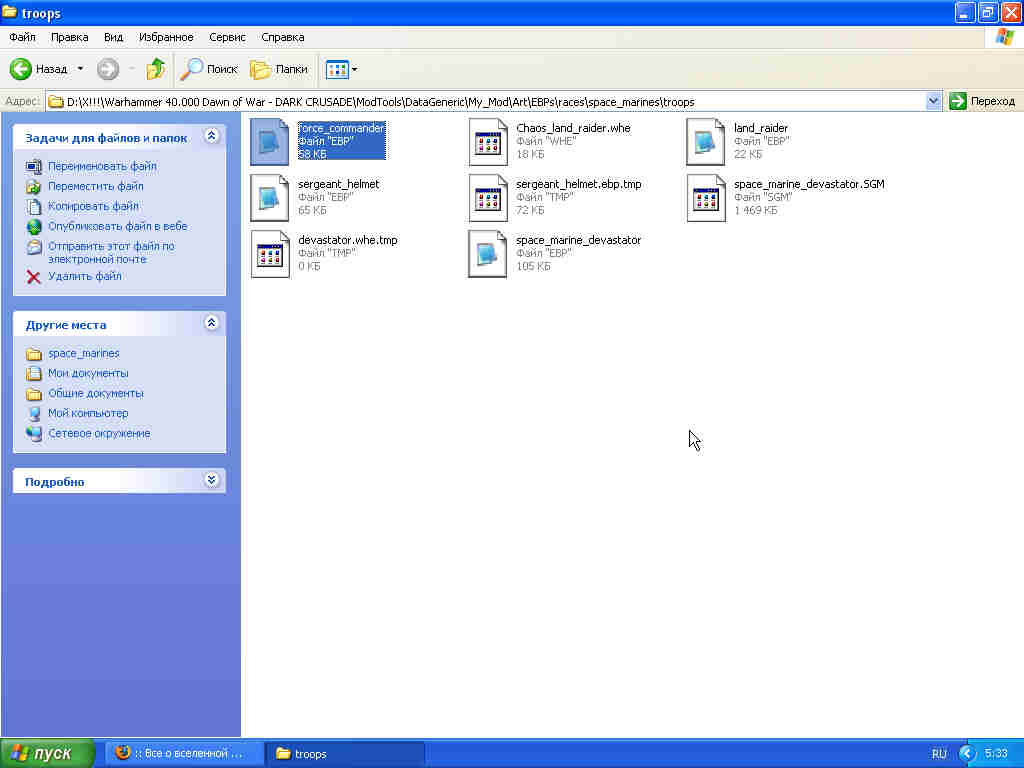Open 'Мой компьютер' link
The width and height of the screenshot is (1024, 768).
pyautogui.click(x=88, y=413)
